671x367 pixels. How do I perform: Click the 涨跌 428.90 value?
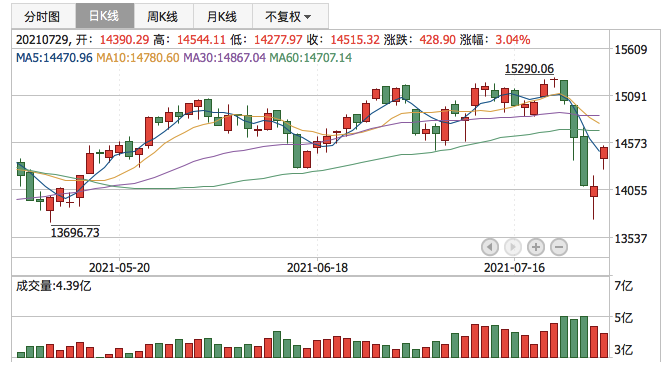437,40
